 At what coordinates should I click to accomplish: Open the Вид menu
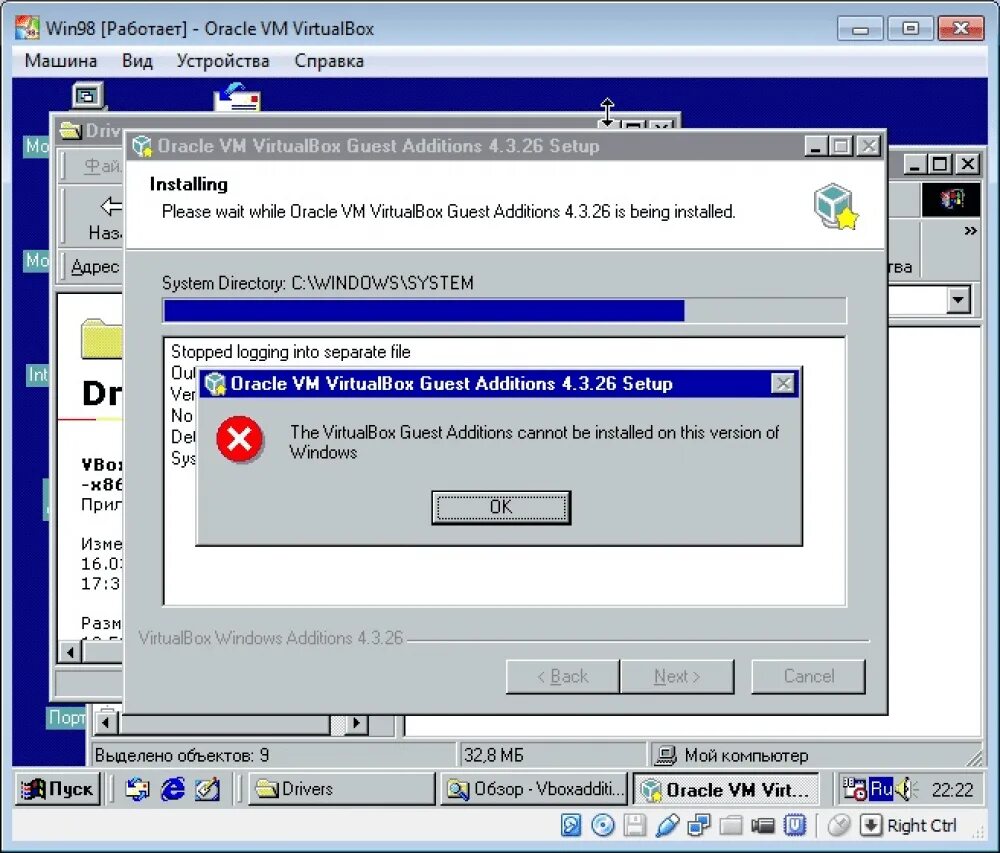tap(137, 61)
